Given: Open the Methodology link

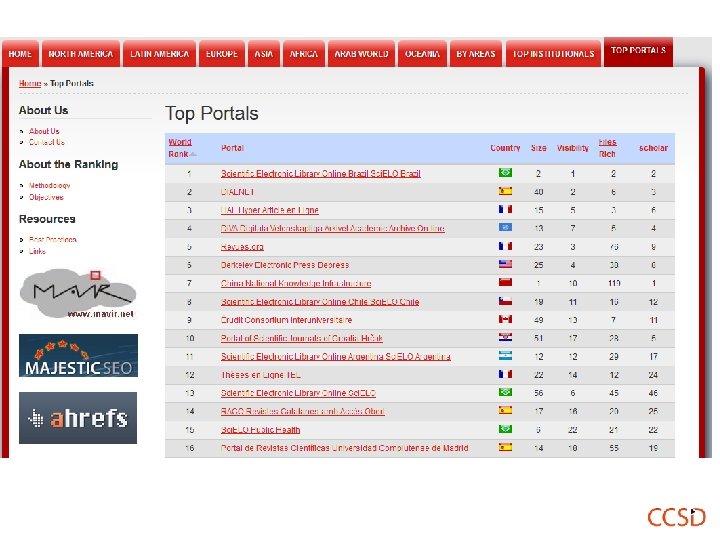Looking at the screenshot, I should tap(50, 186).
